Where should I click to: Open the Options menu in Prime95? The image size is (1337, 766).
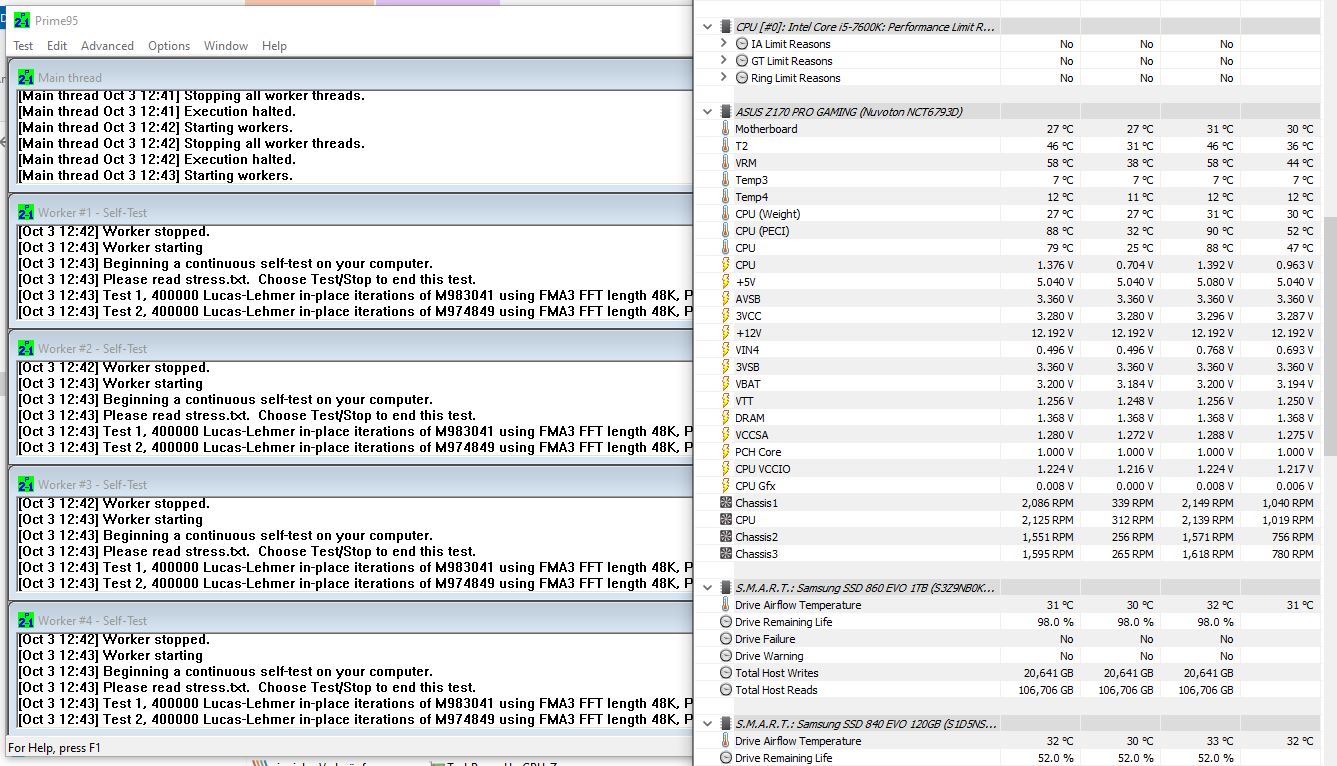coord(169,46)
